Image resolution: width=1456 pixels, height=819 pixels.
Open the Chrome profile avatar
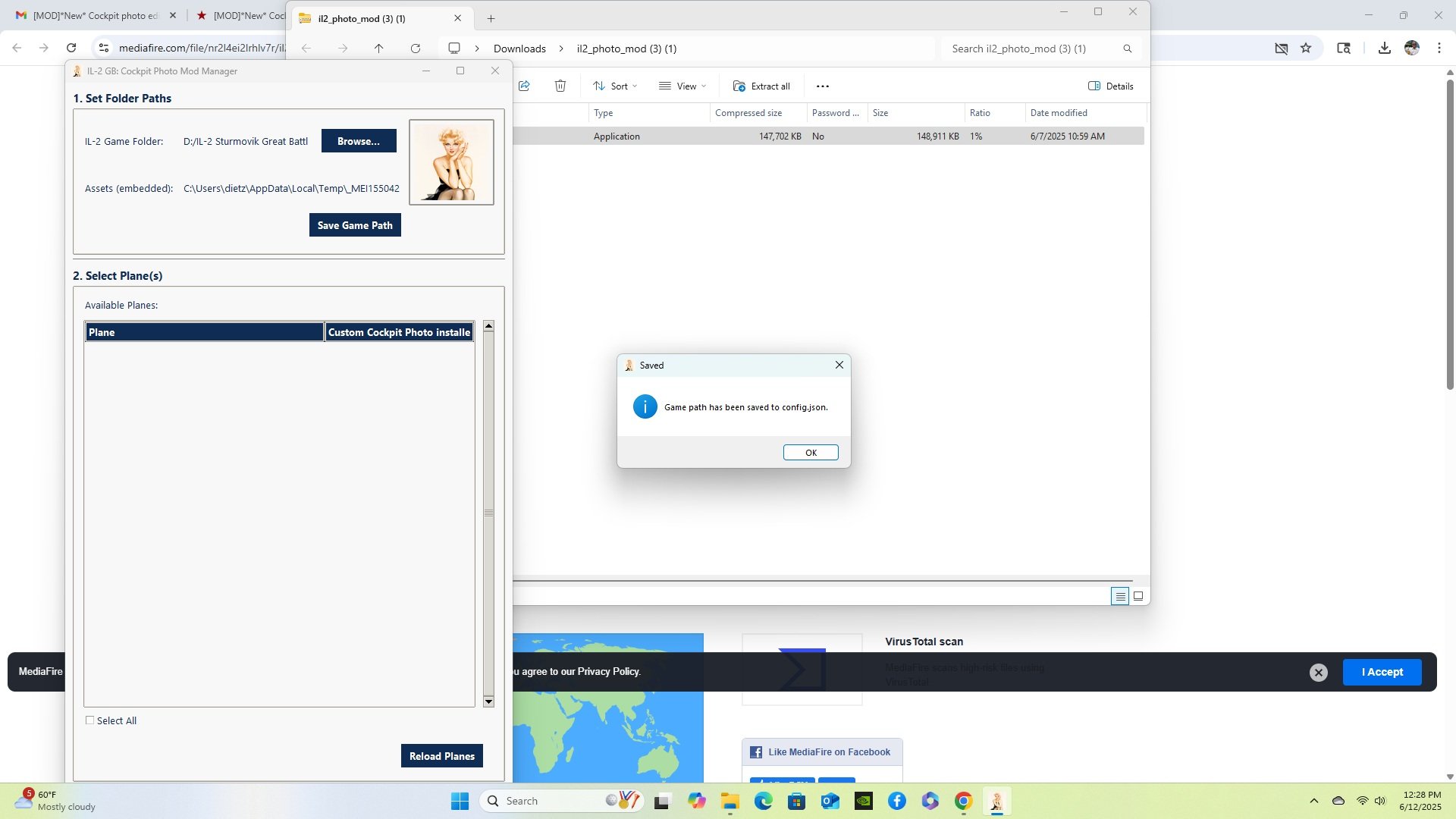(1412, 48)
